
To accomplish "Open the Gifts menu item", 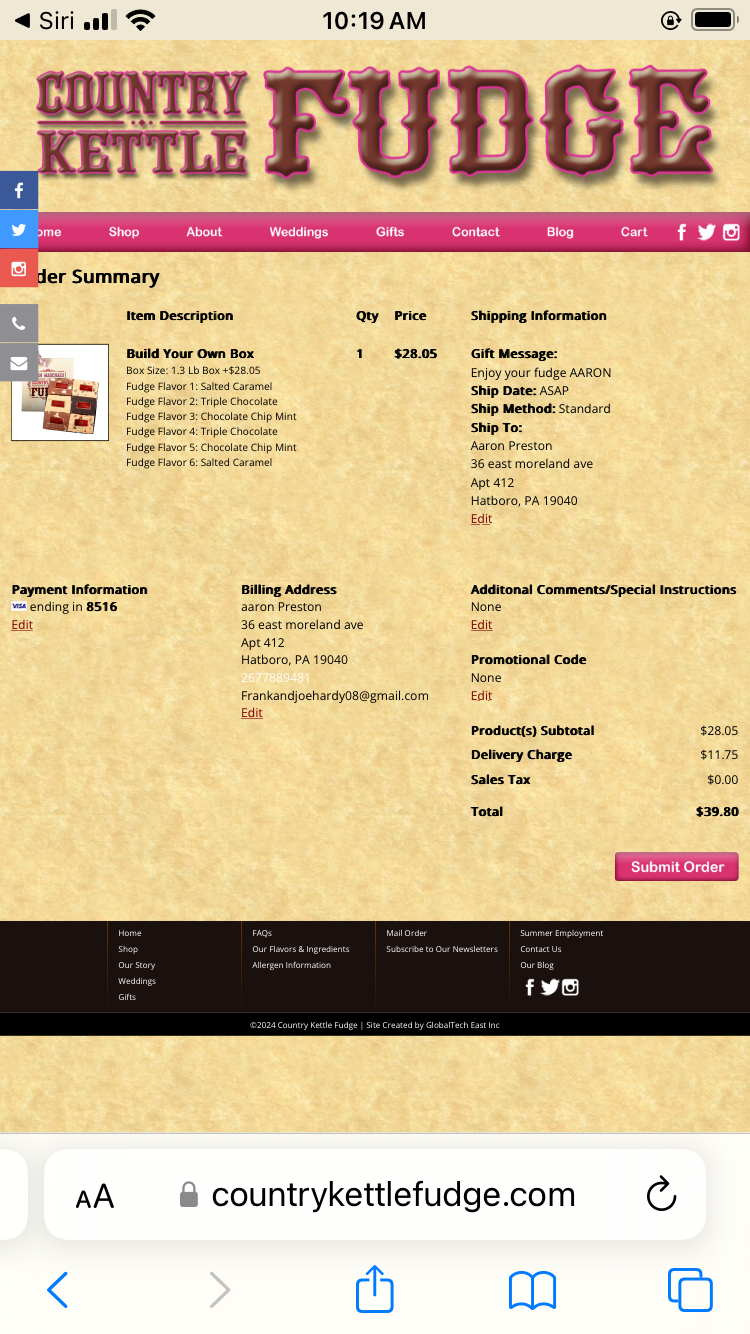I will (x=390, y=232).
